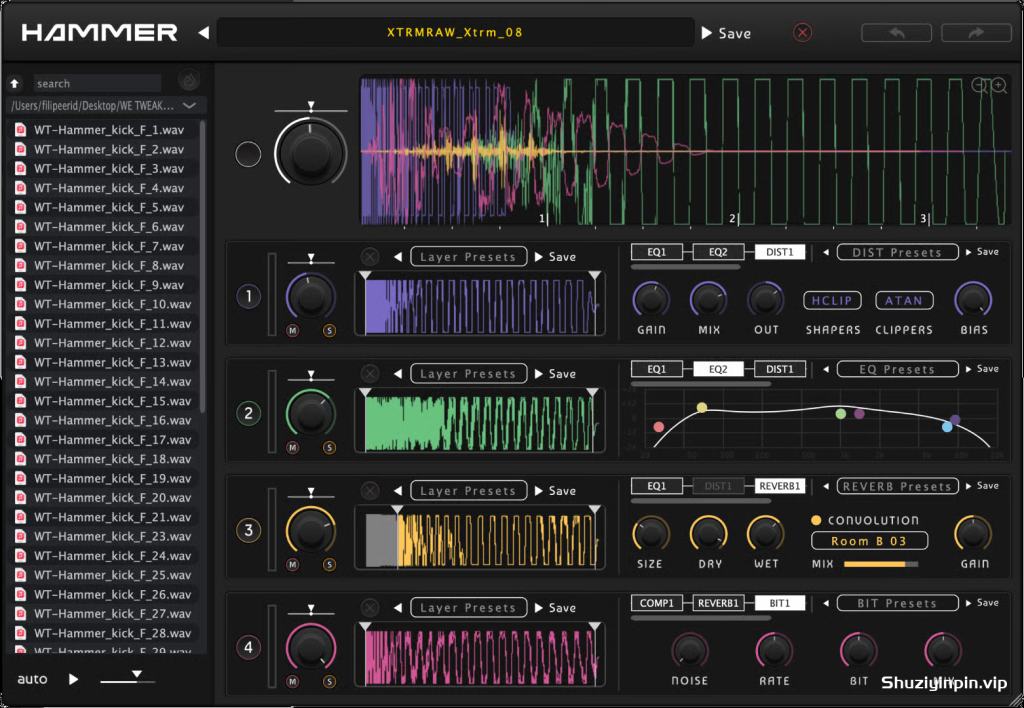Select layer 2 number circle
Screen dimensions: 1024x708
[x=248, y=413]
